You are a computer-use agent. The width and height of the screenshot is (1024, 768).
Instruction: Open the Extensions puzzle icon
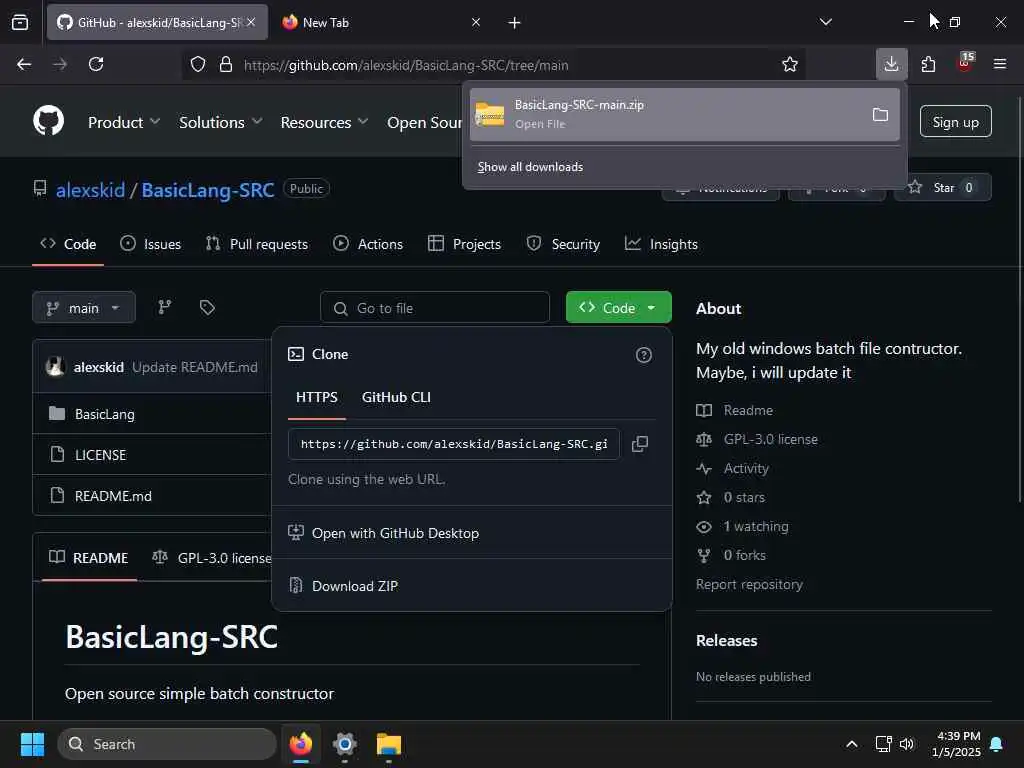(x=928, y=64)
